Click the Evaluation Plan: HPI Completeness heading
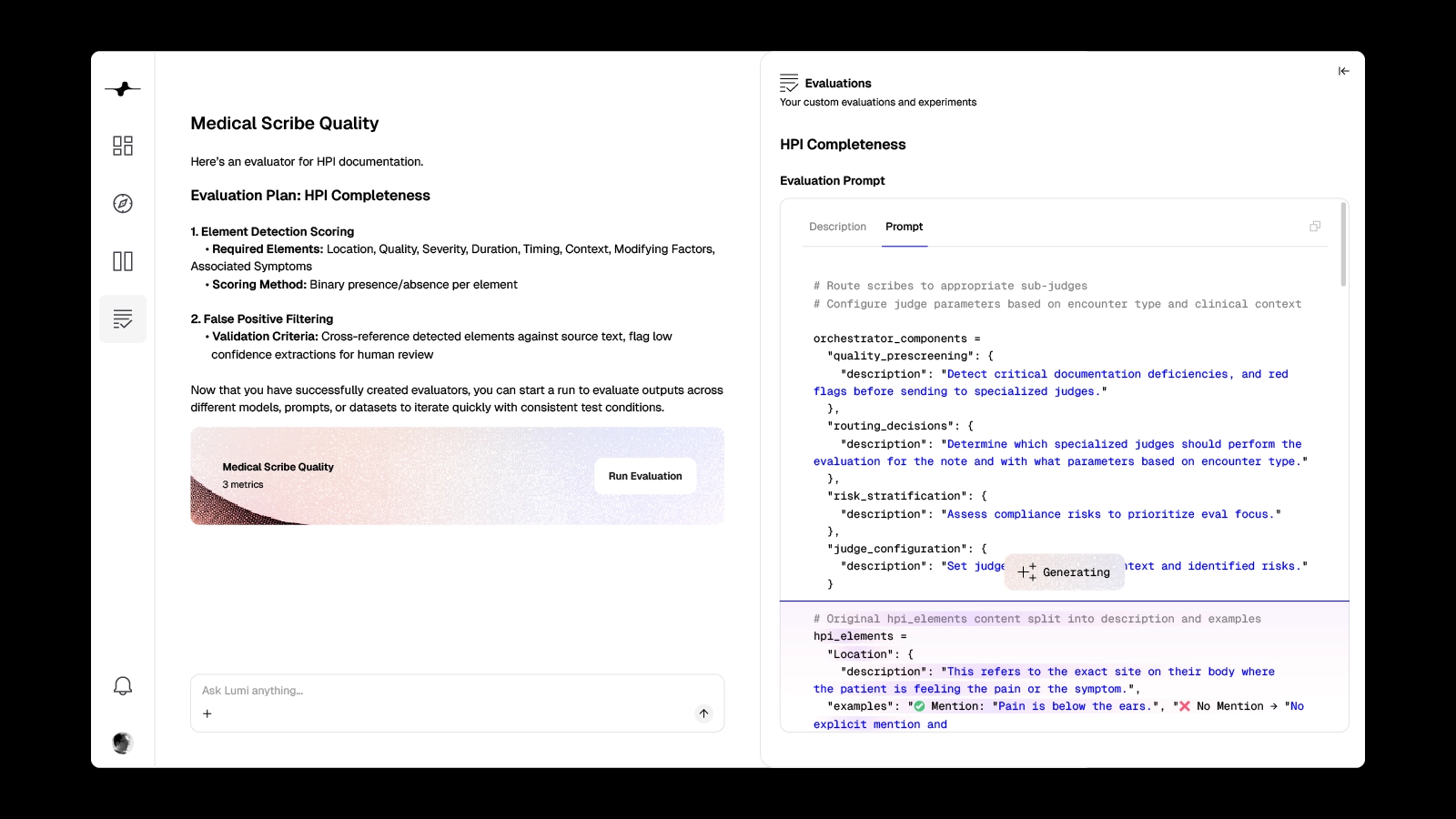This screenshot has width=1456, height=819. 310,196
